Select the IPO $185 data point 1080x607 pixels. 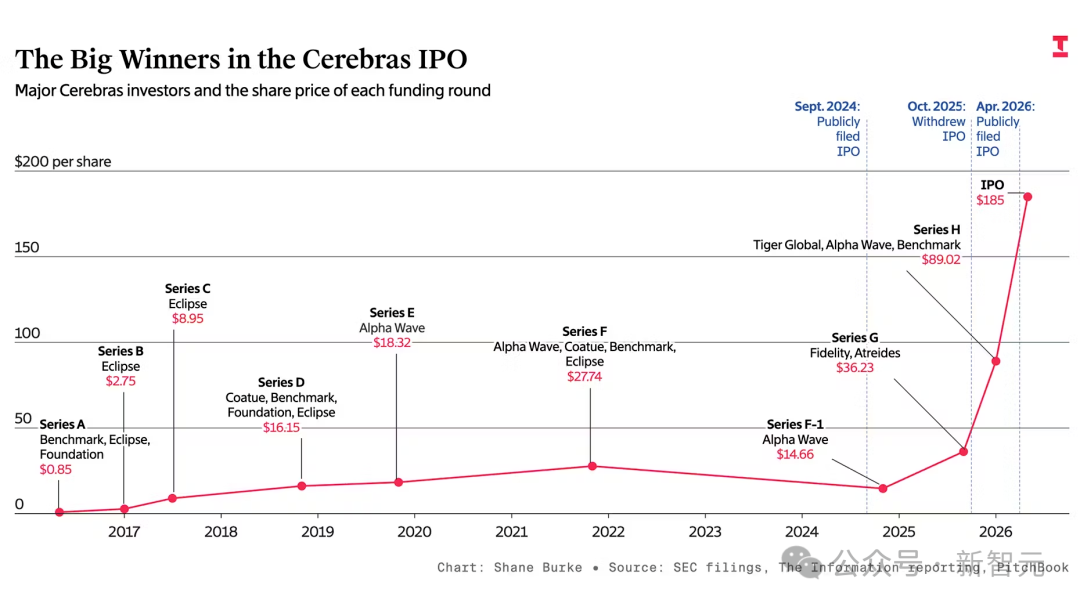1028,197
